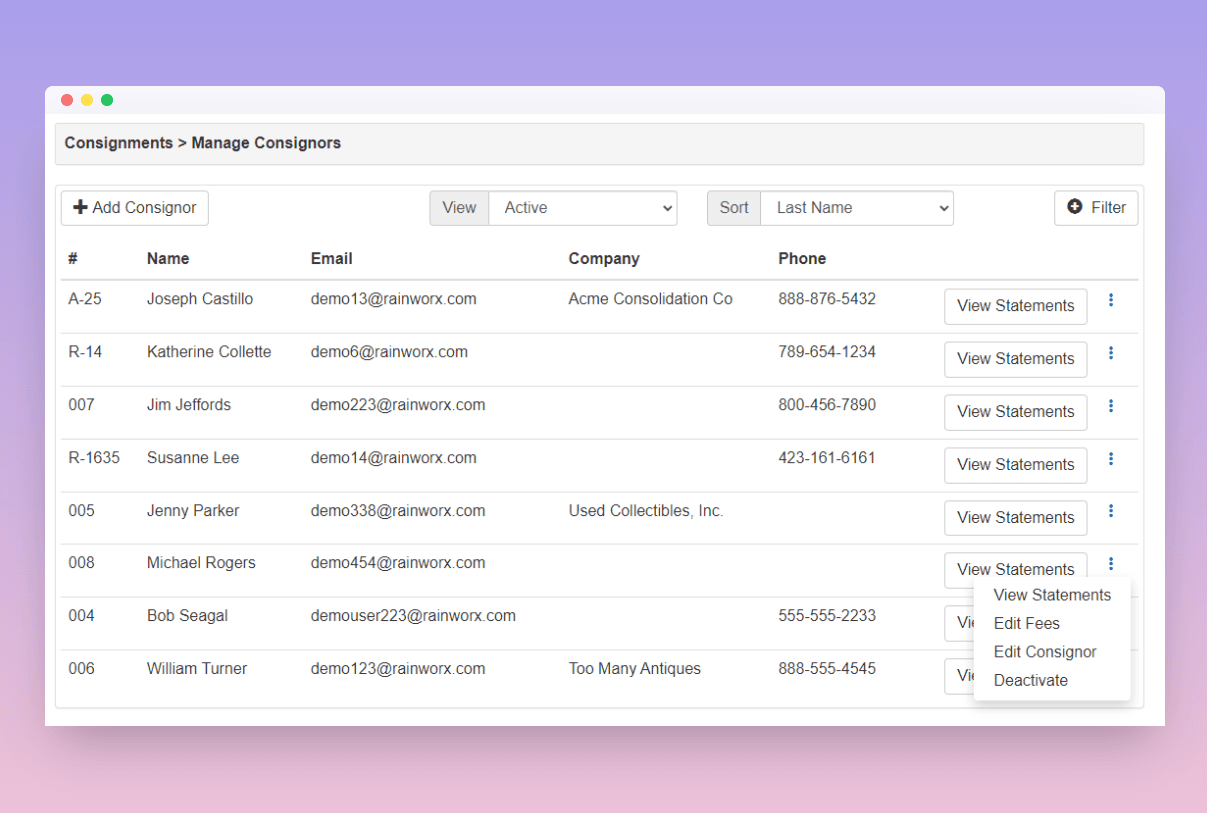Image resolution: width=1207 pixels, height=813 pixels.
Task: Click phone number 555-555-2233
Action: [x=827, y=616]
